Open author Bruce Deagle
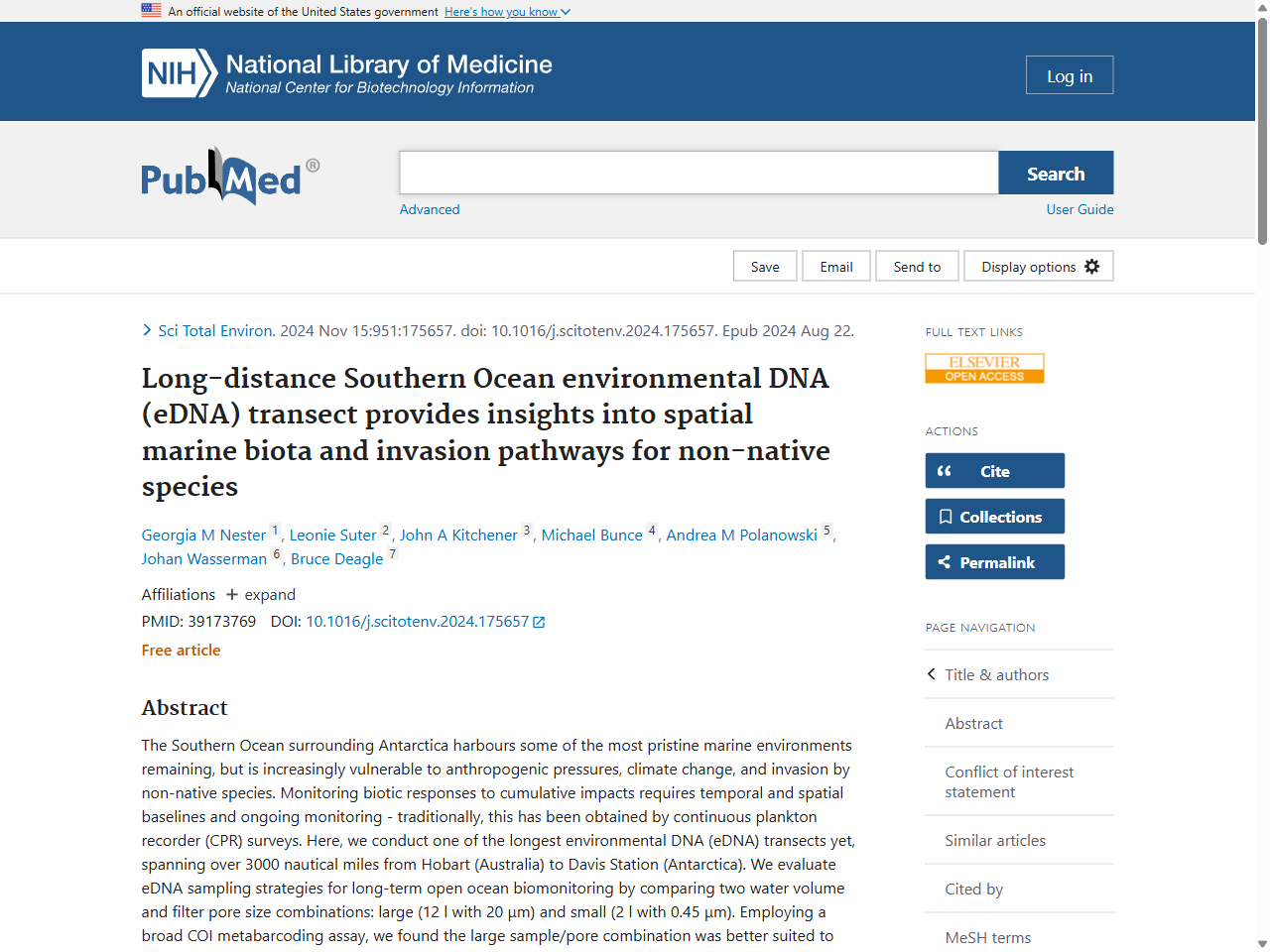Screen dimensions: 1270x952 336,559
